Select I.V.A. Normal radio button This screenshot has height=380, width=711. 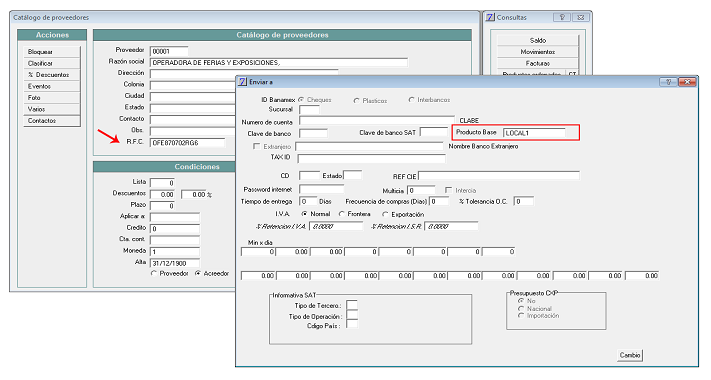[304, 214]
